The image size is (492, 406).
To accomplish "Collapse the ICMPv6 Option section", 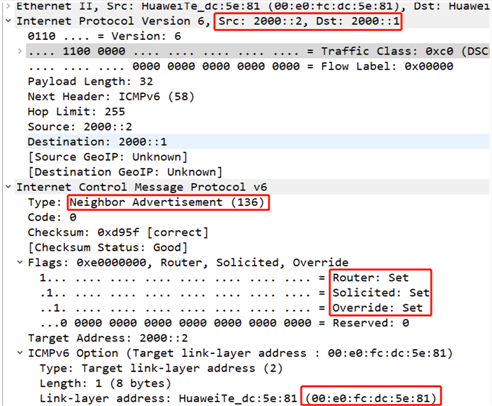I will [20, 353].
